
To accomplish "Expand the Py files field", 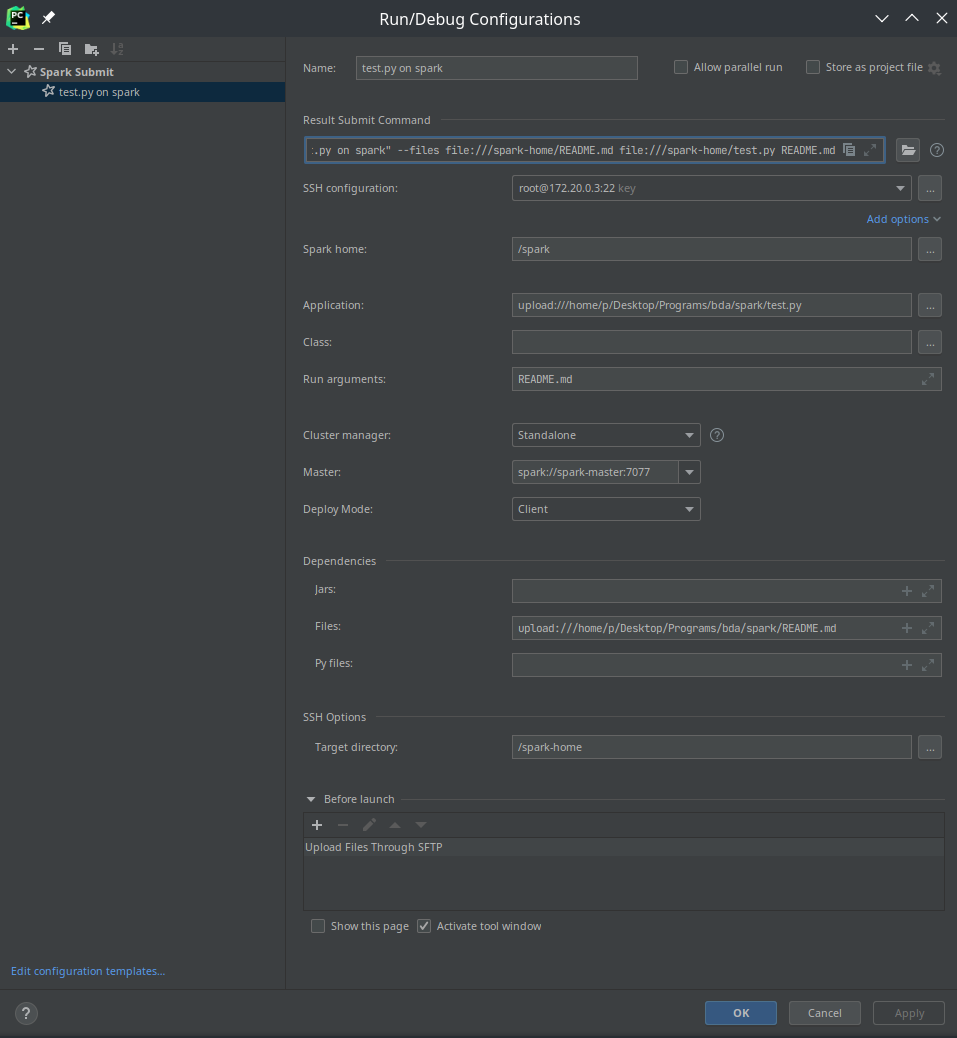I will [928, 665].
